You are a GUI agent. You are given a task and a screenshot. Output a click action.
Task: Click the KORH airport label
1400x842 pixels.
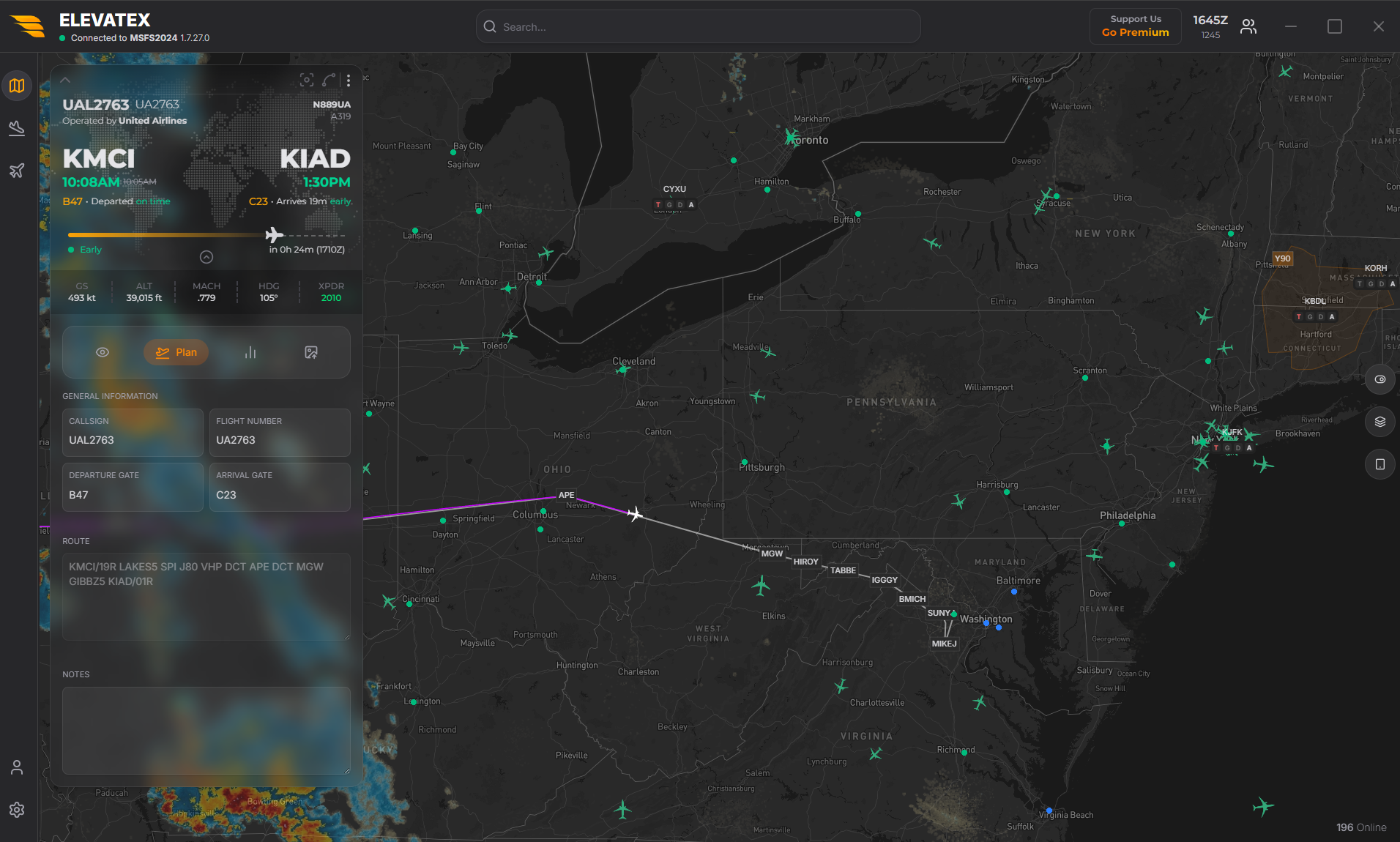coord(1376,268)
